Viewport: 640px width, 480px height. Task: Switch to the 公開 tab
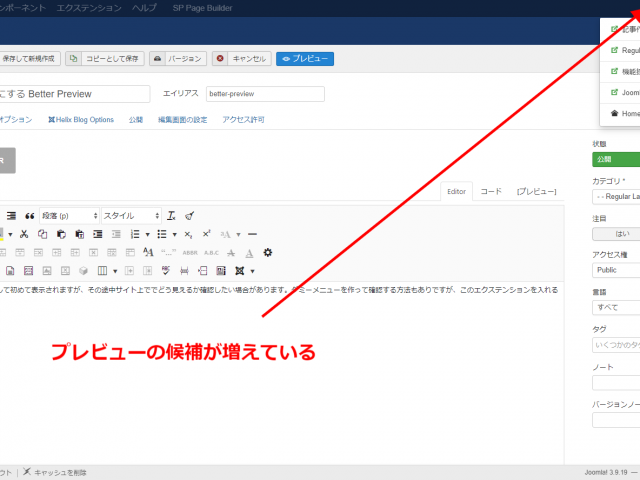pos(136,120)
